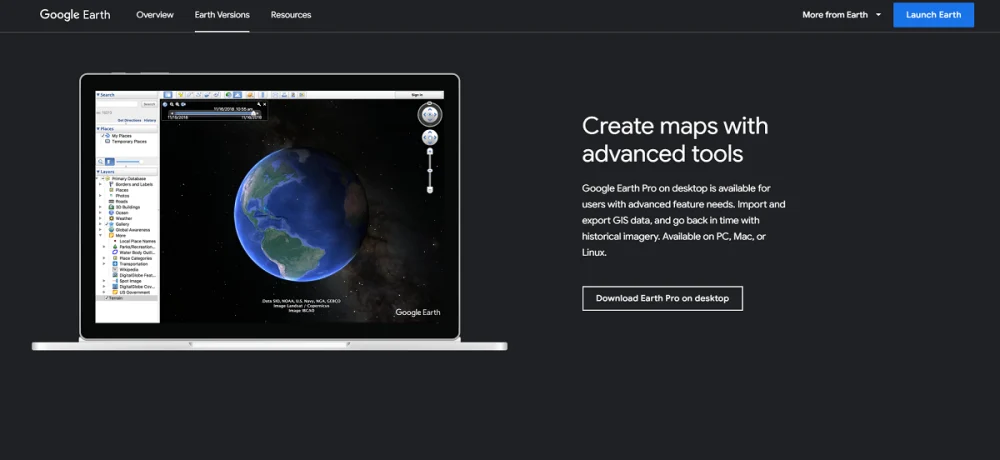Viewport: 1000px width, 460px height.
Task: Expand the 3D Buildings layer arrow
Action: pyautogui.click(x=100, y=207)
